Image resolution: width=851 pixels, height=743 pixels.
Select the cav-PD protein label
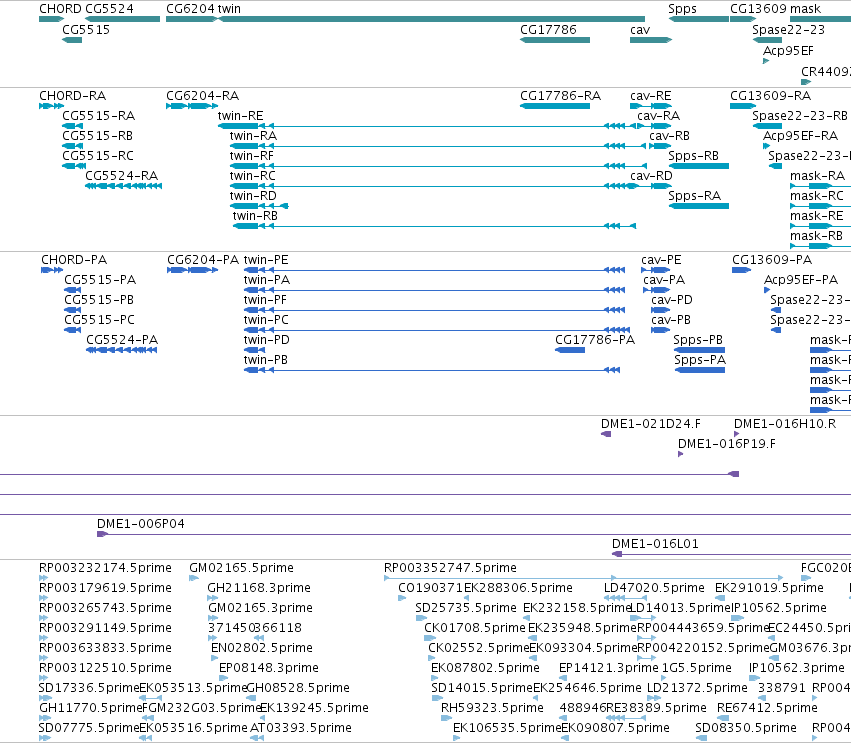point(672,300)
